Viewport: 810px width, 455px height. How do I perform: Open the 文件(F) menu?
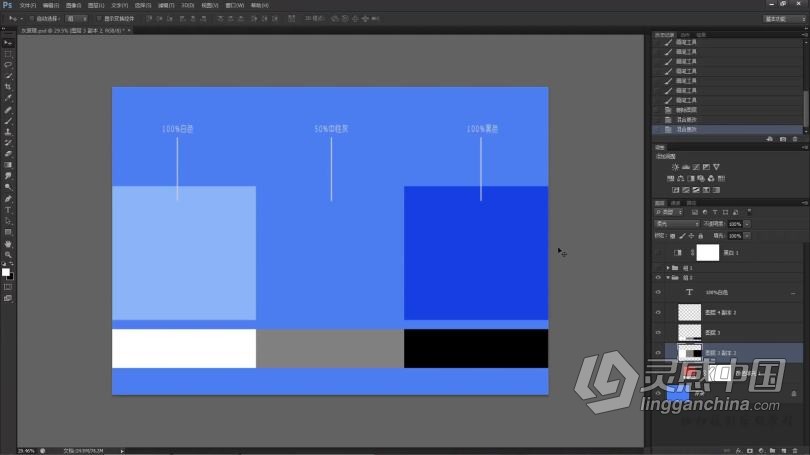tap(27, 5)
